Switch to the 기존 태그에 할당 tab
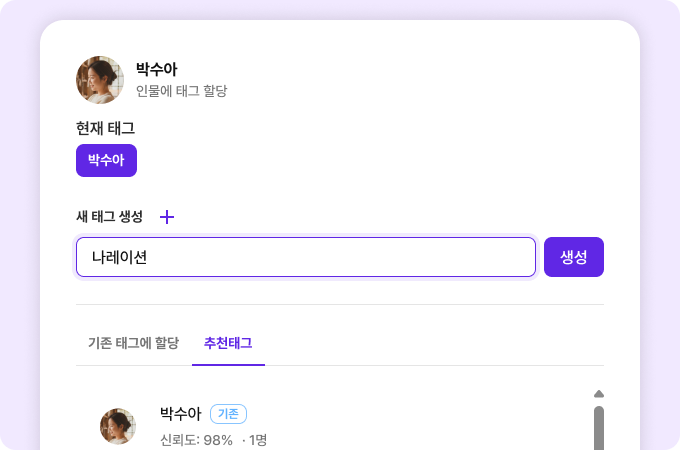 133,343
